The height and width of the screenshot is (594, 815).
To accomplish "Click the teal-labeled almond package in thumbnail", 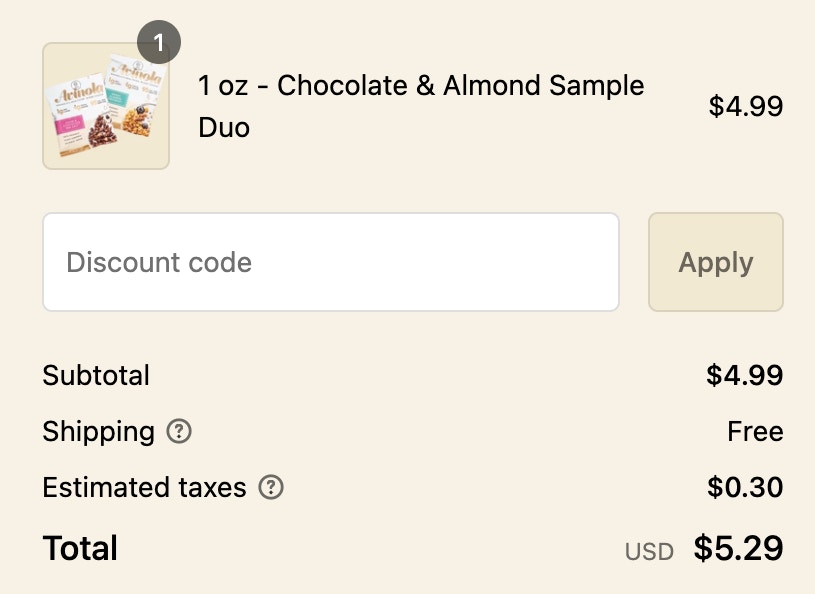I will coord(136,94).
